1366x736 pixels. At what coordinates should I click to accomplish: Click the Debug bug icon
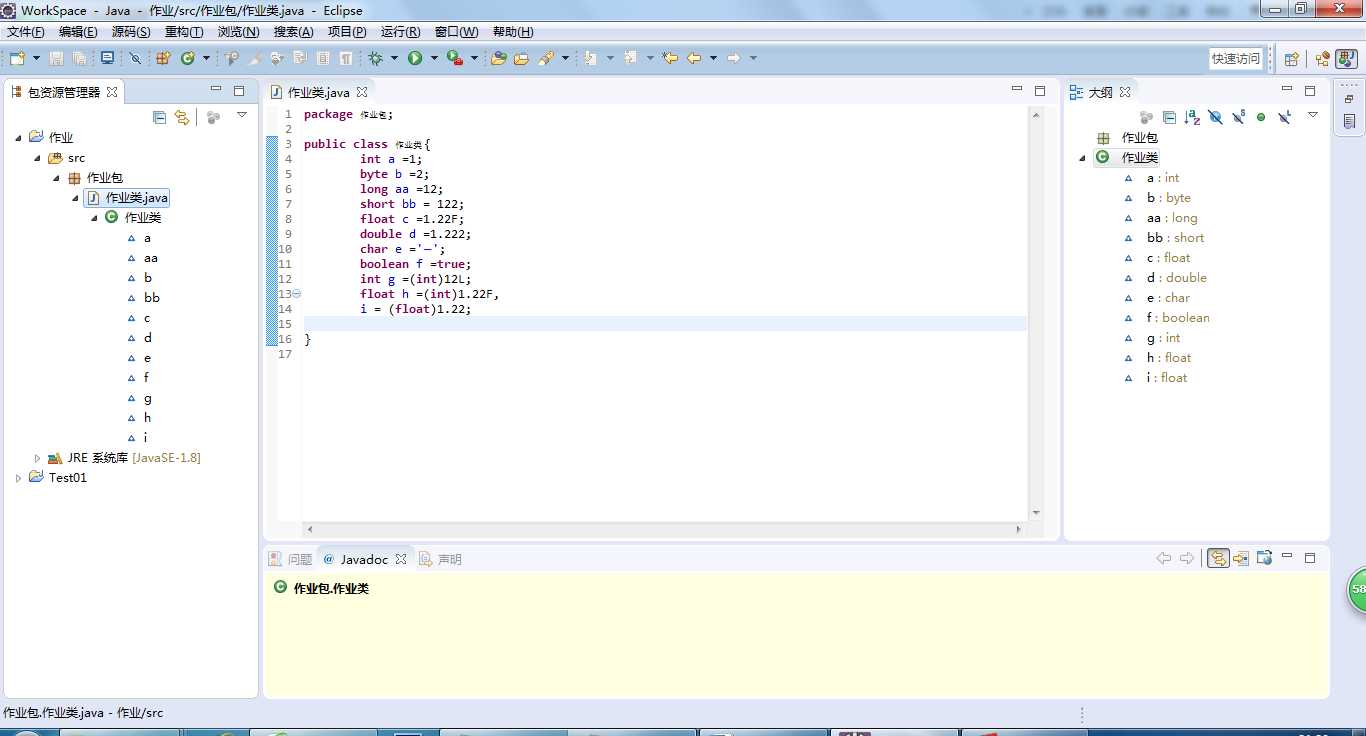tap(376, 58)
